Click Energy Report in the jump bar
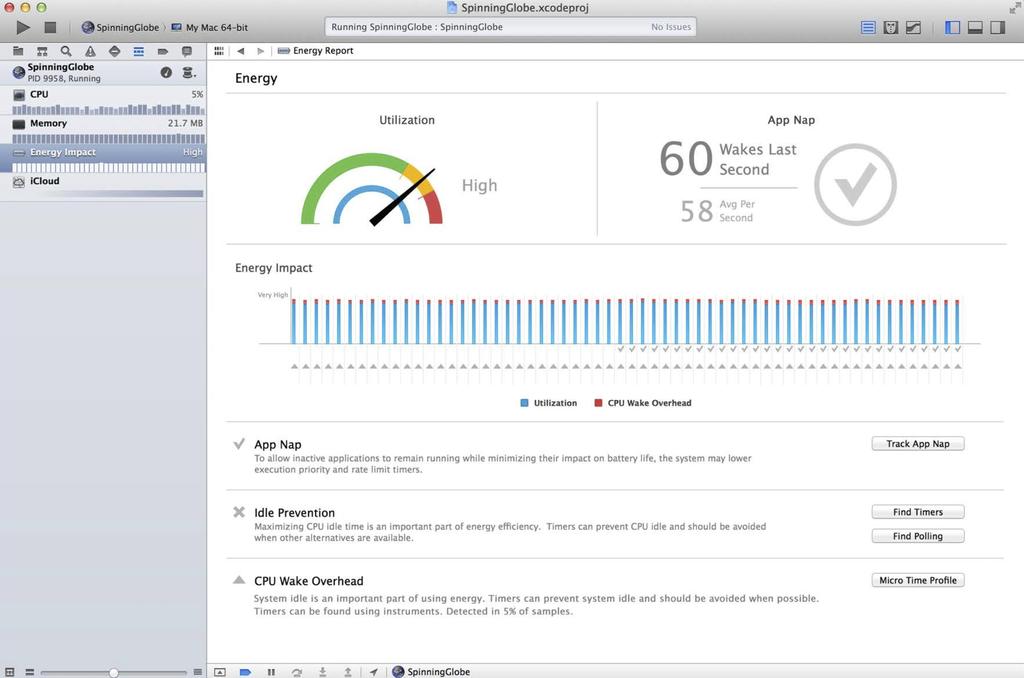The image size is (1024, 678). tap(315, 51)
